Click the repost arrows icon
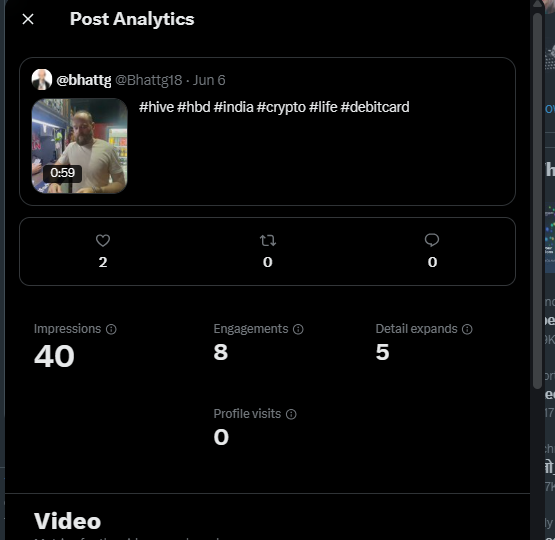This screenshot has height=540, width=555. point(268,241)
